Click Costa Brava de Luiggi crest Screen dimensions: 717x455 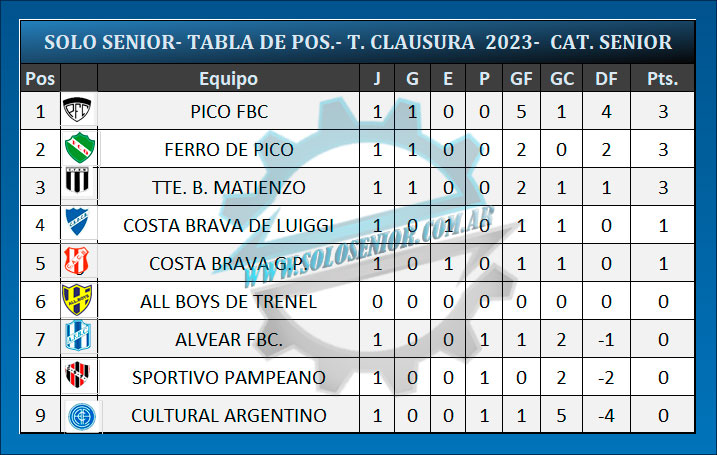pos(78,225)
